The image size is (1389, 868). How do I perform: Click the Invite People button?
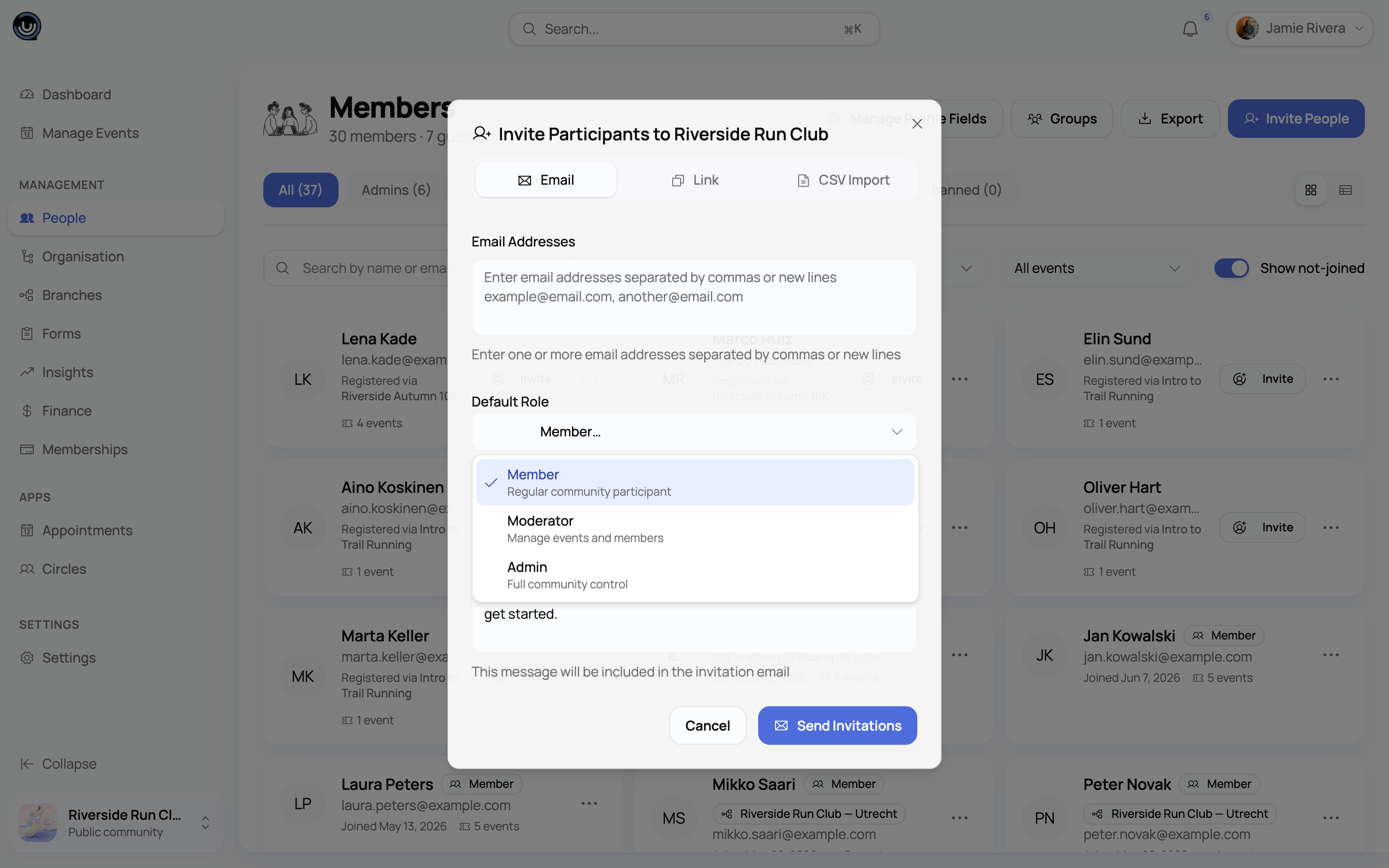(x=1295, y=119)
